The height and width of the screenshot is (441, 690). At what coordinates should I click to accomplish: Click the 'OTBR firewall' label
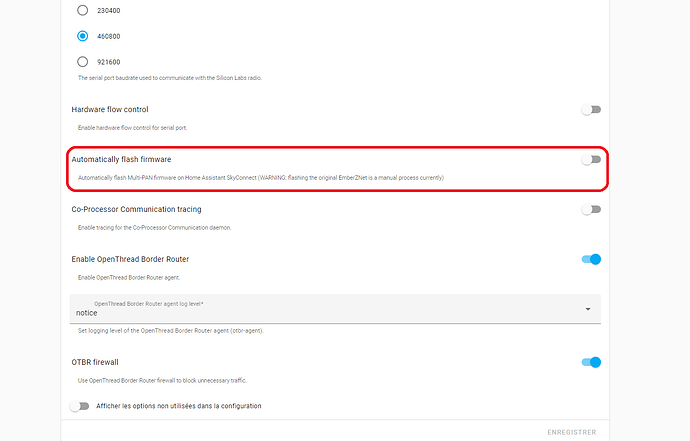point(95,362)
